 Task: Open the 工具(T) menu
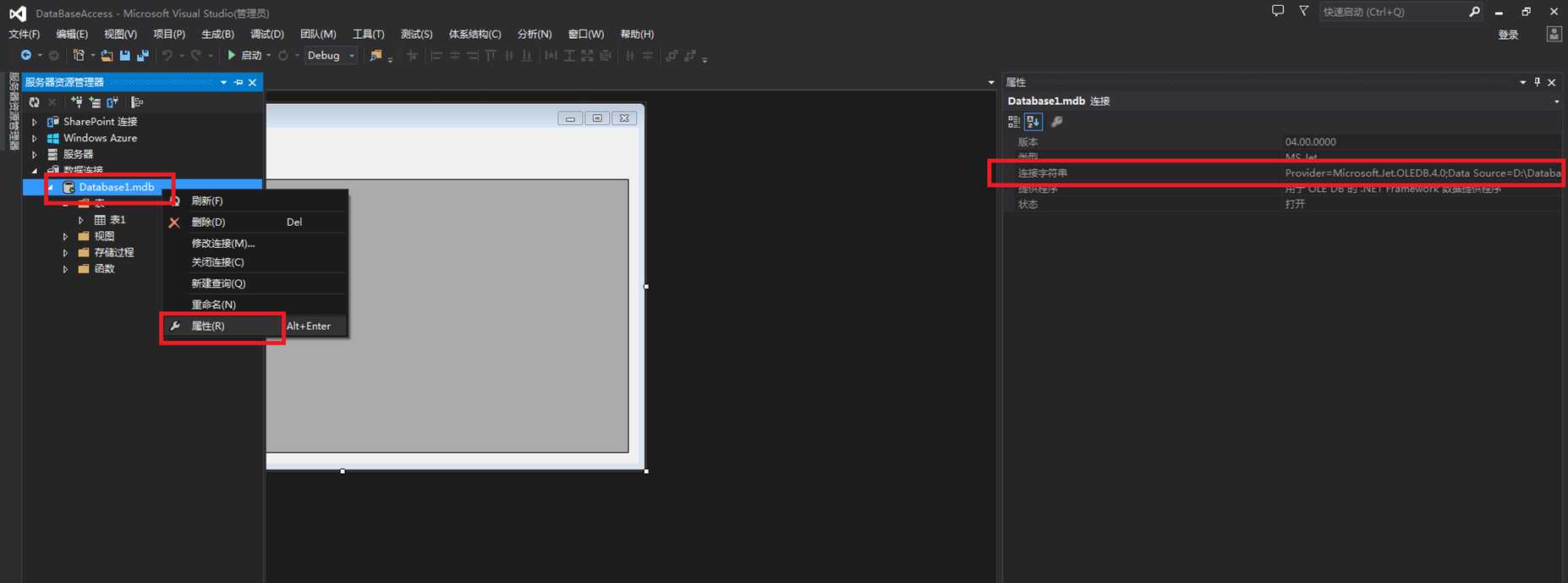click(x=368, y=35)
